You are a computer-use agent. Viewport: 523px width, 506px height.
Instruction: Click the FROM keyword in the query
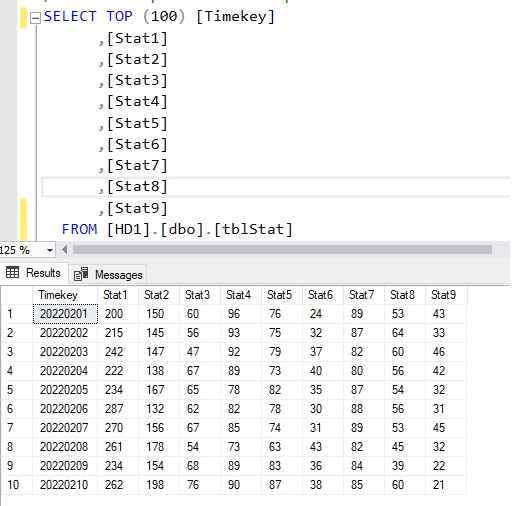coord(79,229)
